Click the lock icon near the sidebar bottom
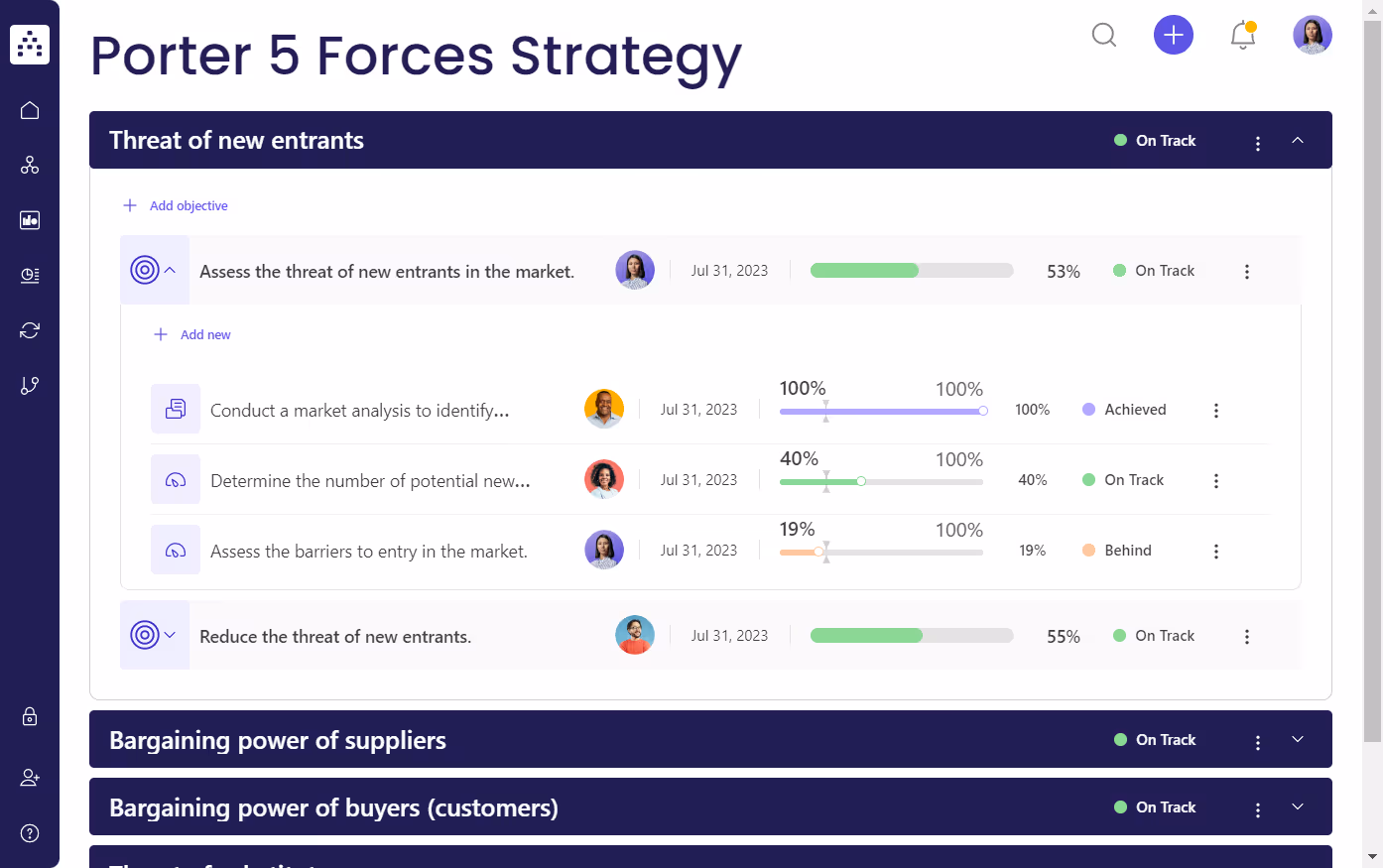Image resolution: width=1383 pixels, height=868 pixels. coord(30,716)
